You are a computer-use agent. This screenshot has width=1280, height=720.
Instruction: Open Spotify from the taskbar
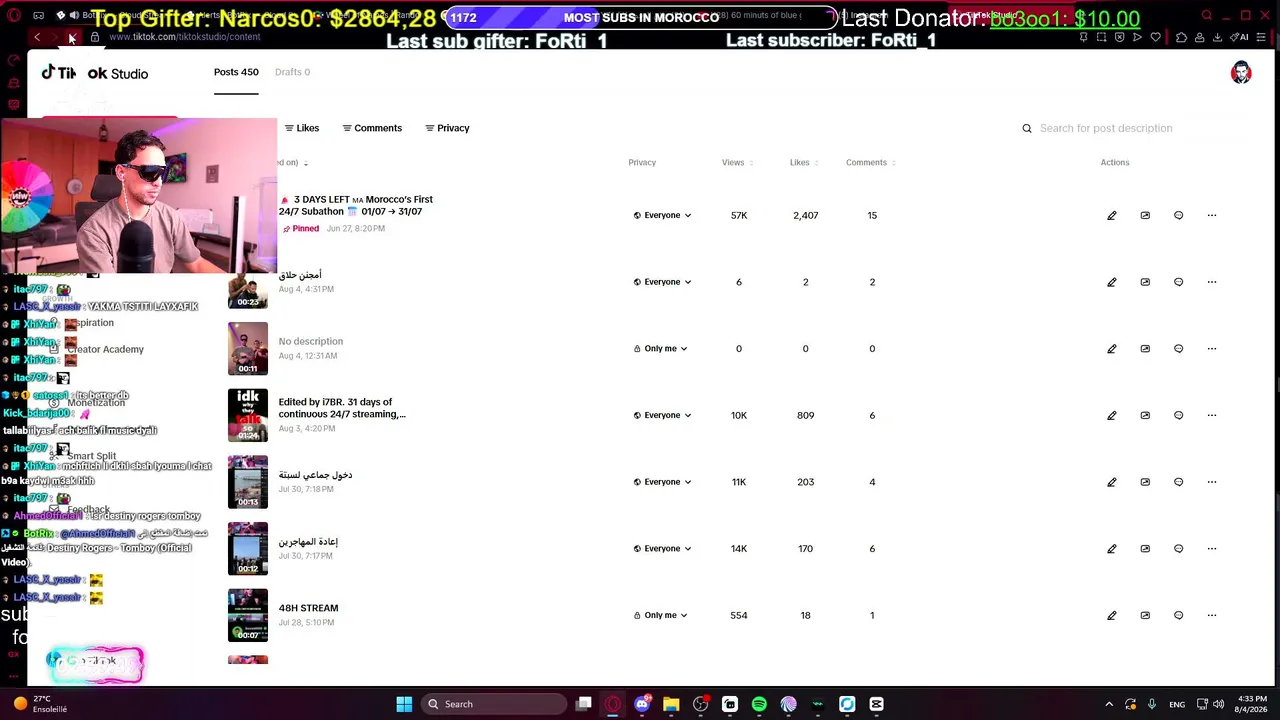click(759, 704)
